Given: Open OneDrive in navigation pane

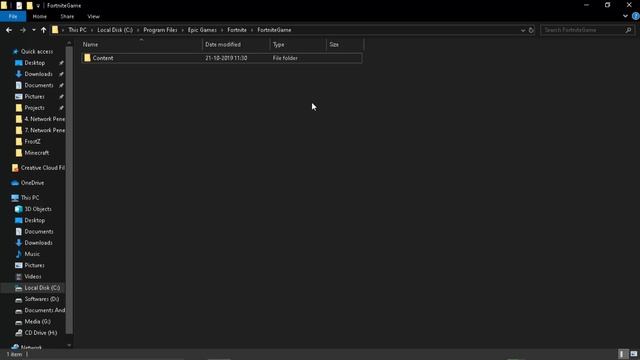Looking at the screenshot, I should pos(32,183).
